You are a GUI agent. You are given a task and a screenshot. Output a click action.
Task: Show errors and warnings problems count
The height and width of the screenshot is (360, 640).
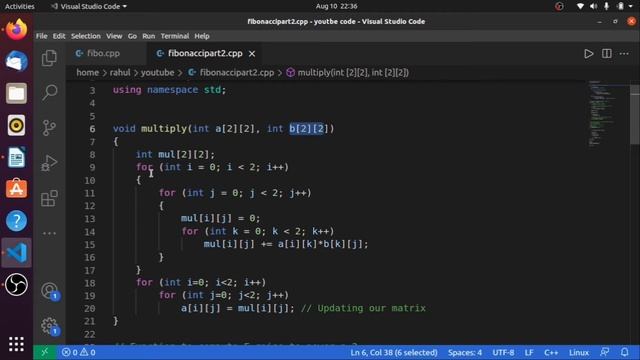point(78,352)
